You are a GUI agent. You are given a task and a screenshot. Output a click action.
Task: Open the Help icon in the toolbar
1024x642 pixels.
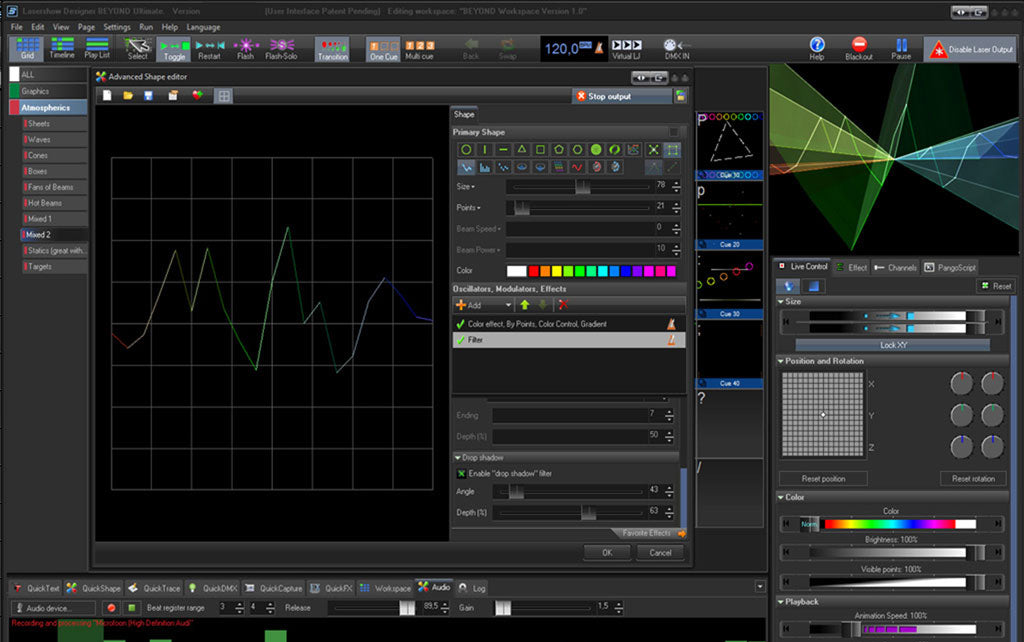click(817, 44)
